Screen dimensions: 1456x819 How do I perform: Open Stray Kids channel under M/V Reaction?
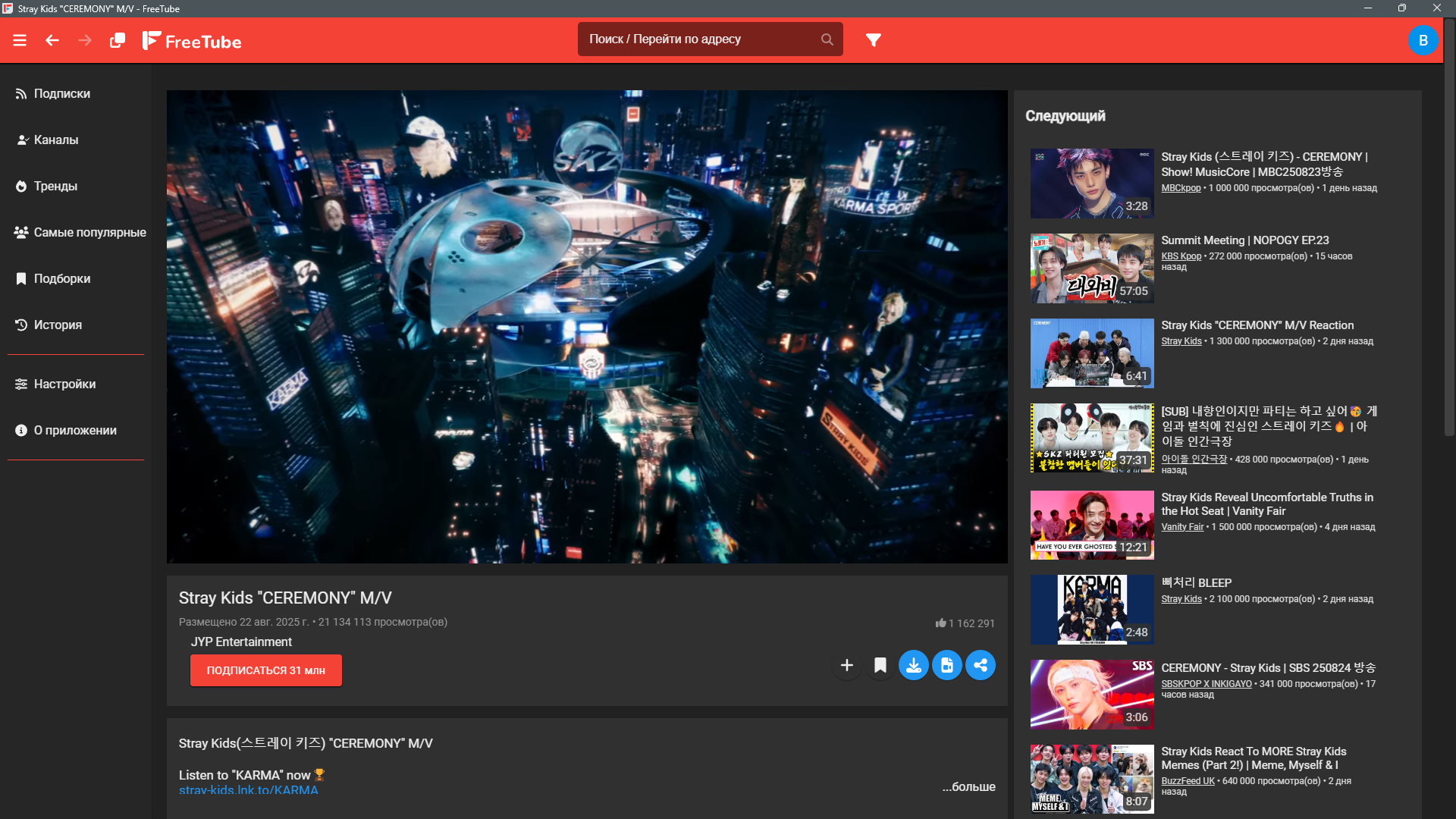pos(1181,341)
